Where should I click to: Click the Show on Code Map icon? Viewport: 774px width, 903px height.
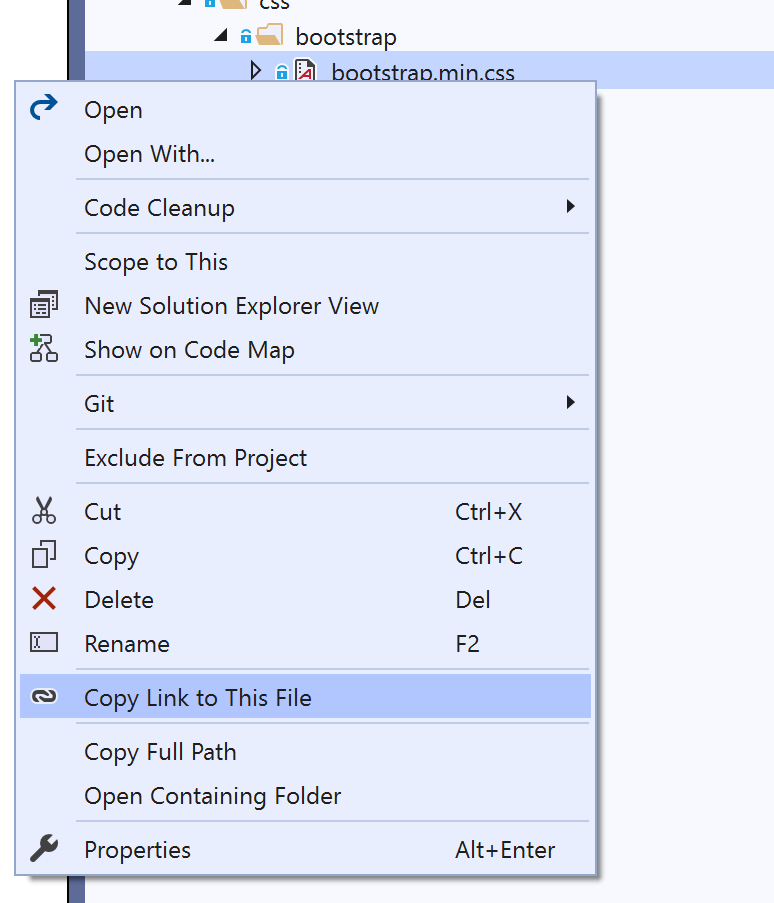click(x=44, y=349)
